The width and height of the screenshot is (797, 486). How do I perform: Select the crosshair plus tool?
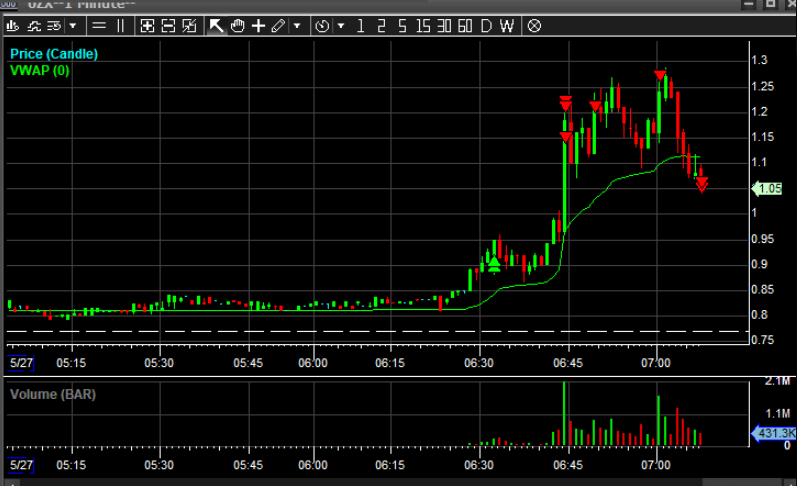[x=258, y=25]
